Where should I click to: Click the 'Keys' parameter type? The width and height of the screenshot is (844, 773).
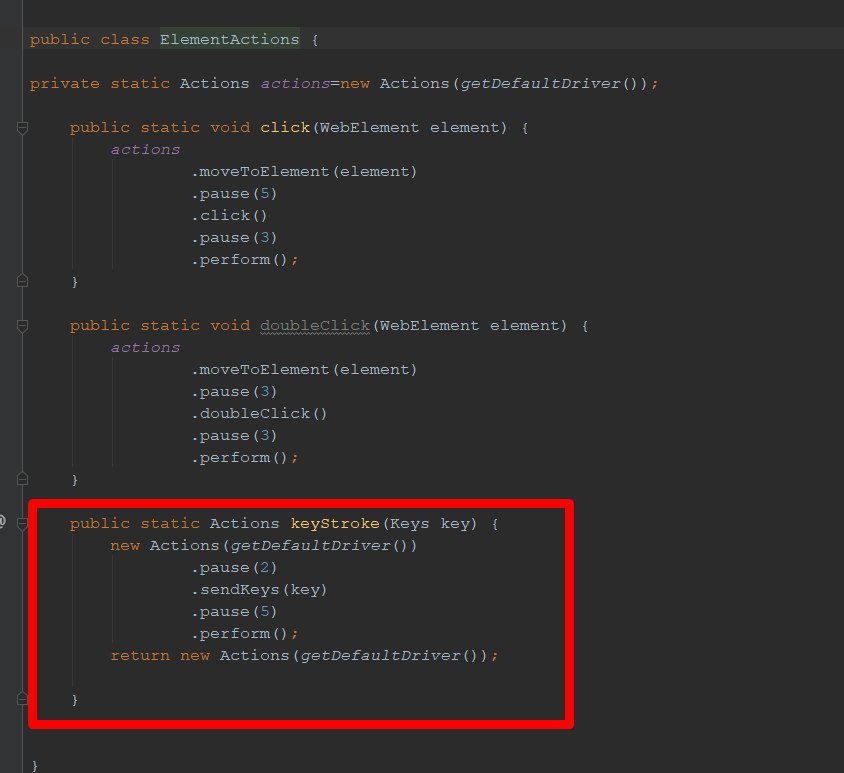[x=410, y=523]
